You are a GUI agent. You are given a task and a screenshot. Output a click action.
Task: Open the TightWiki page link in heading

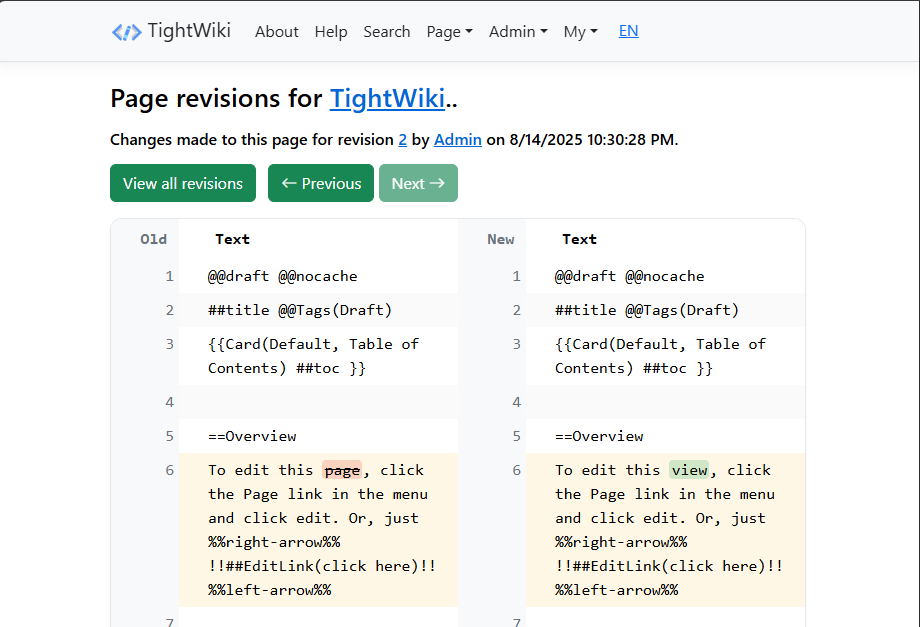387,99
